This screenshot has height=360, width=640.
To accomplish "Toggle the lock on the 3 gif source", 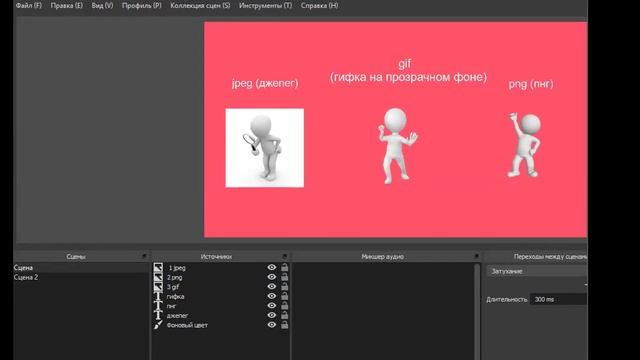I will point(284,287).
